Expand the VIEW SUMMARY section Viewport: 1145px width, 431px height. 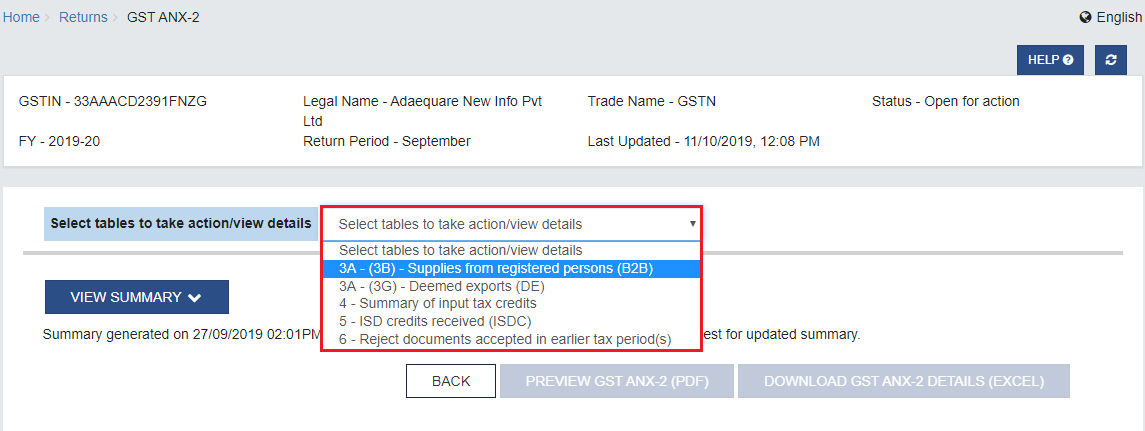(137, 297)
